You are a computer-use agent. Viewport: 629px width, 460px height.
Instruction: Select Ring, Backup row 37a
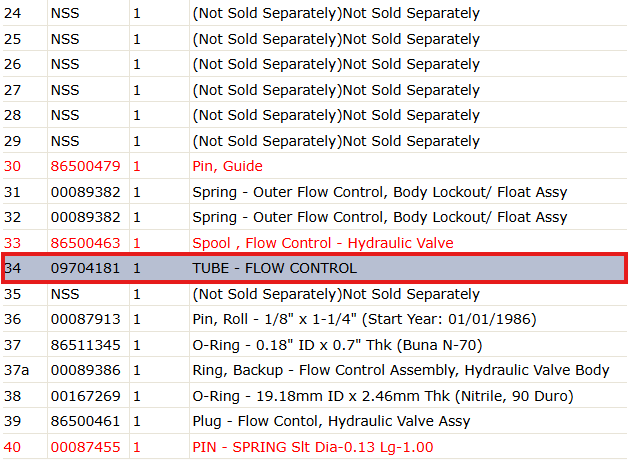(314, 370)
